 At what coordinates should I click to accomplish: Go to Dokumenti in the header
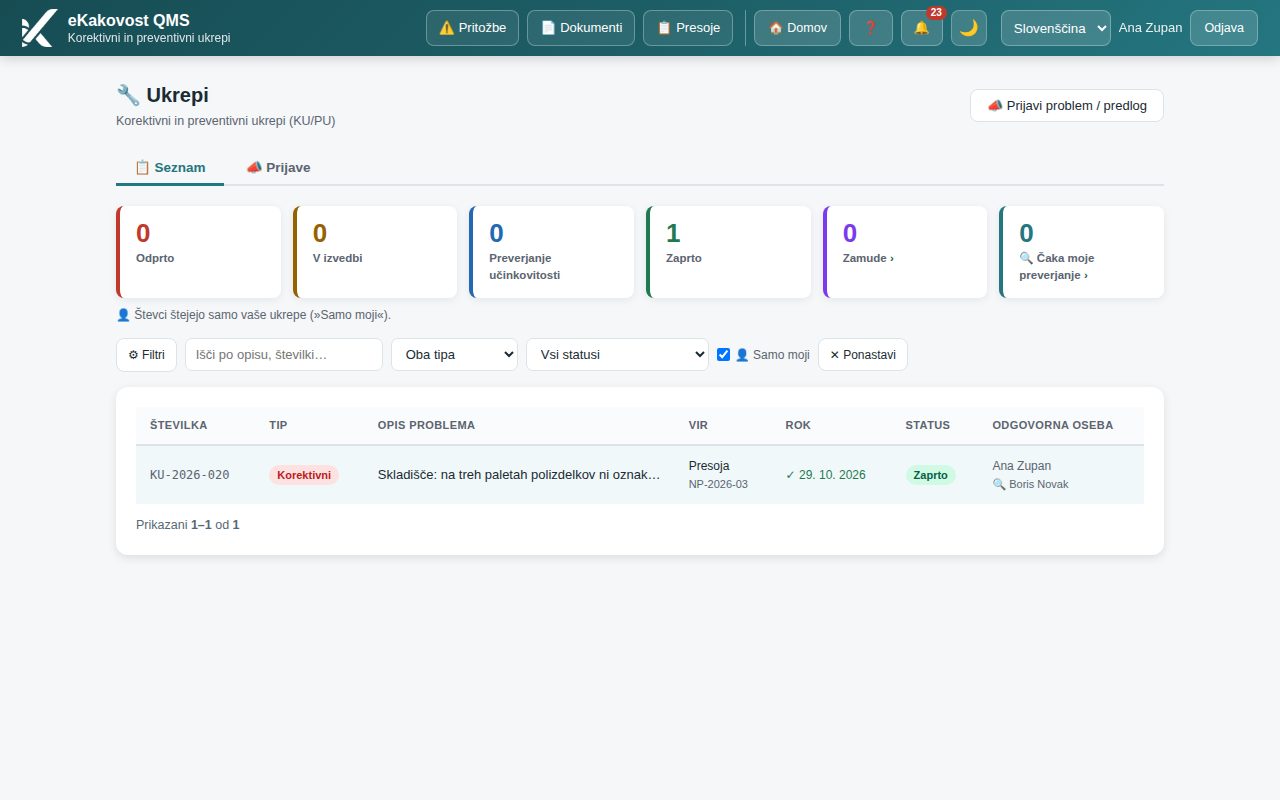click(581, 28)
